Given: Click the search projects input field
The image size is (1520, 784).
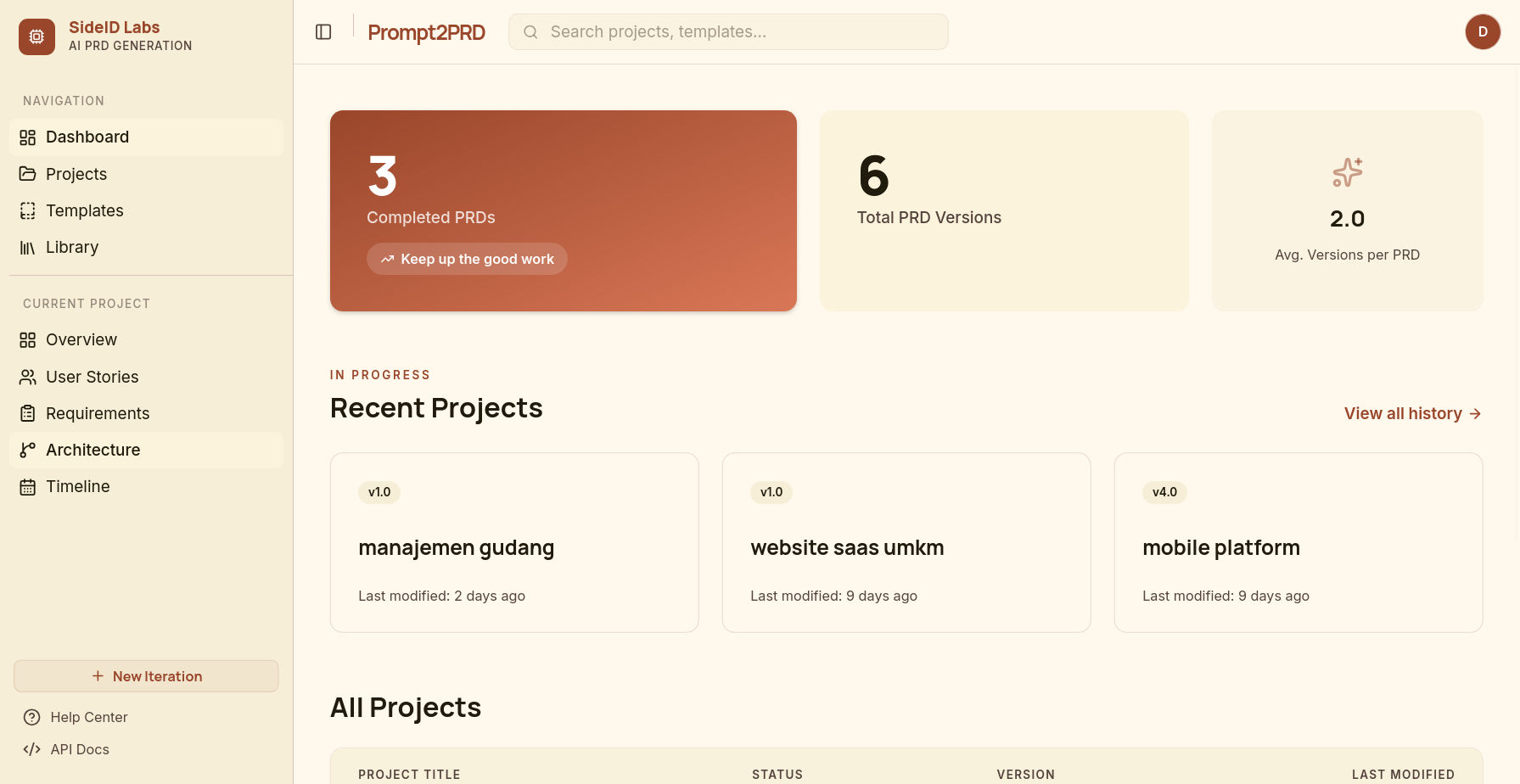Looking at the screenshot, I should (x=727, y=31).
